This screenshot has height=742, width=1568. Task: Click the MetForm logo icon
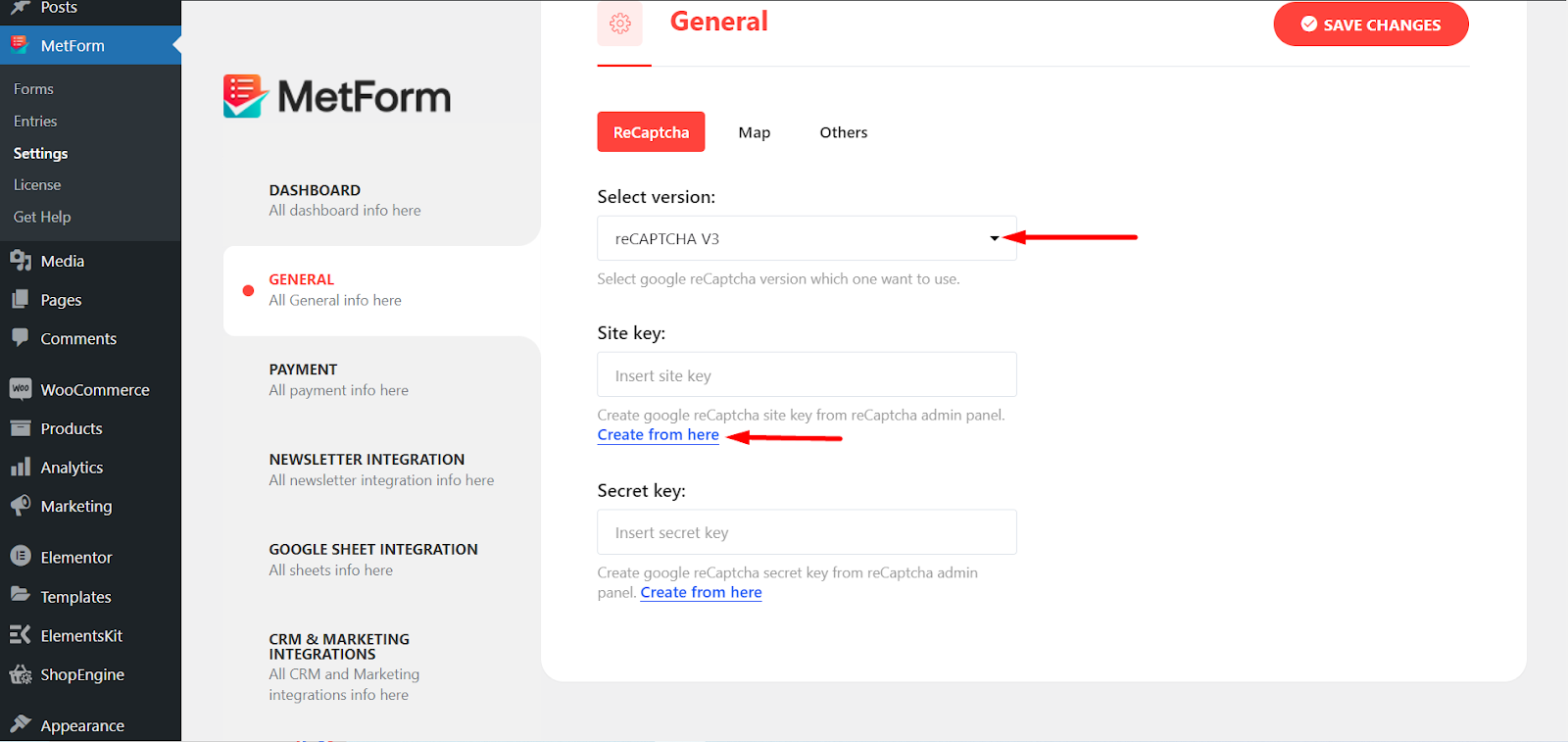tap(245, 96)
